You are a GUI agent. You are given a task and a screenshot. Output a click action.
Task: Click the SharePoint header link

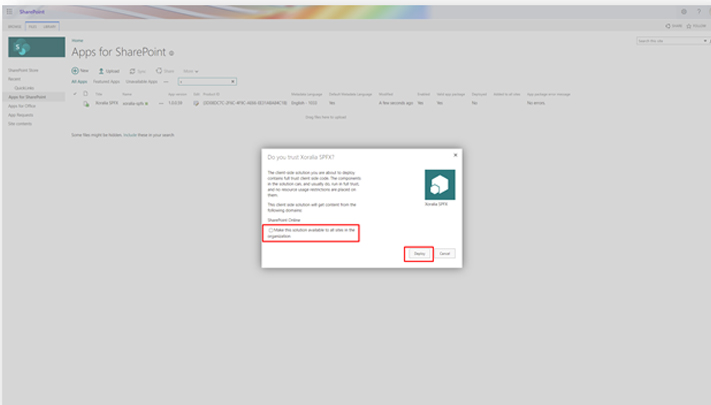coord(32,12)
